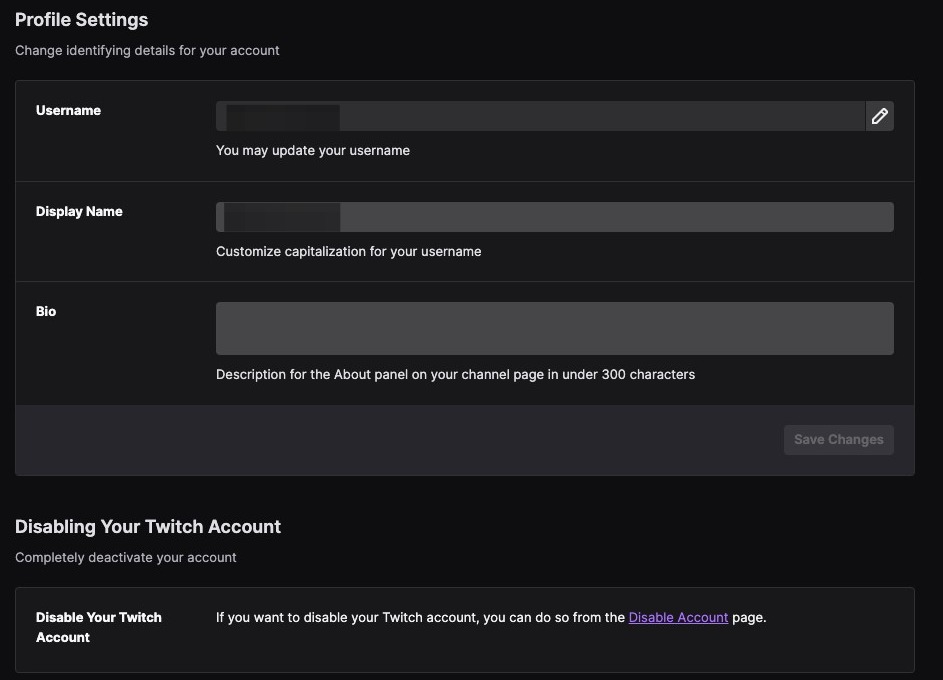Click the Bio 300 characters description hint
Image resolution: width=943 pixels, height=680 pixels.
[455, 375]
